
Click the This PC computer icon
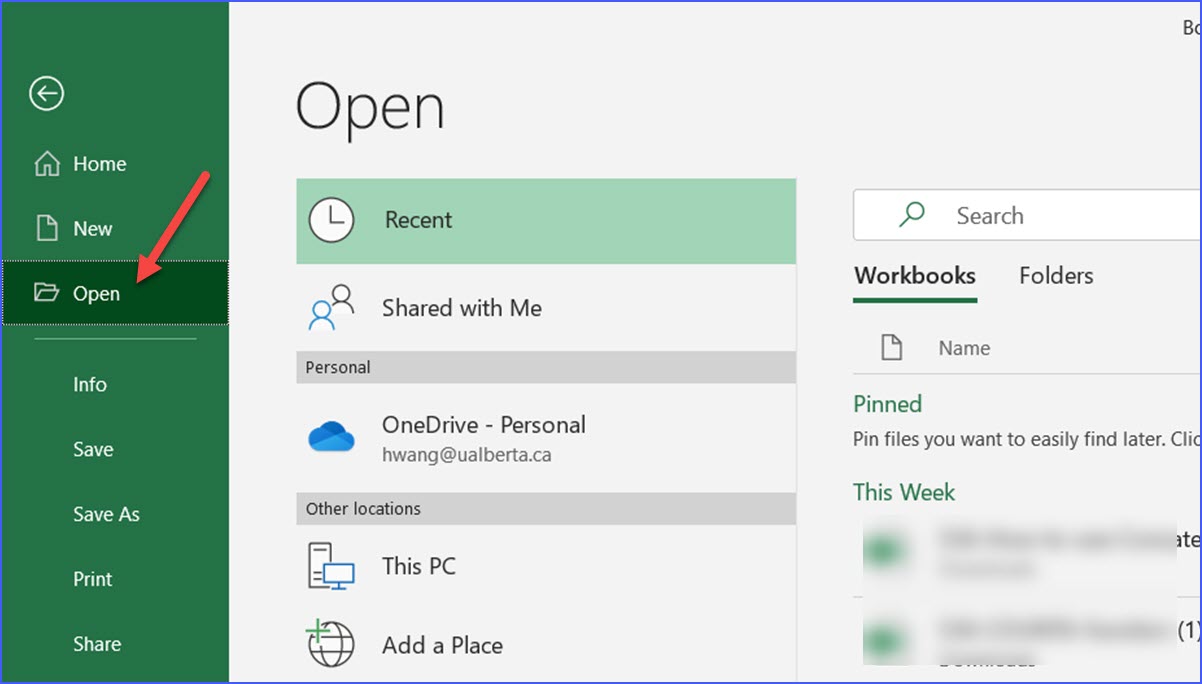click(x=332, y=566)
